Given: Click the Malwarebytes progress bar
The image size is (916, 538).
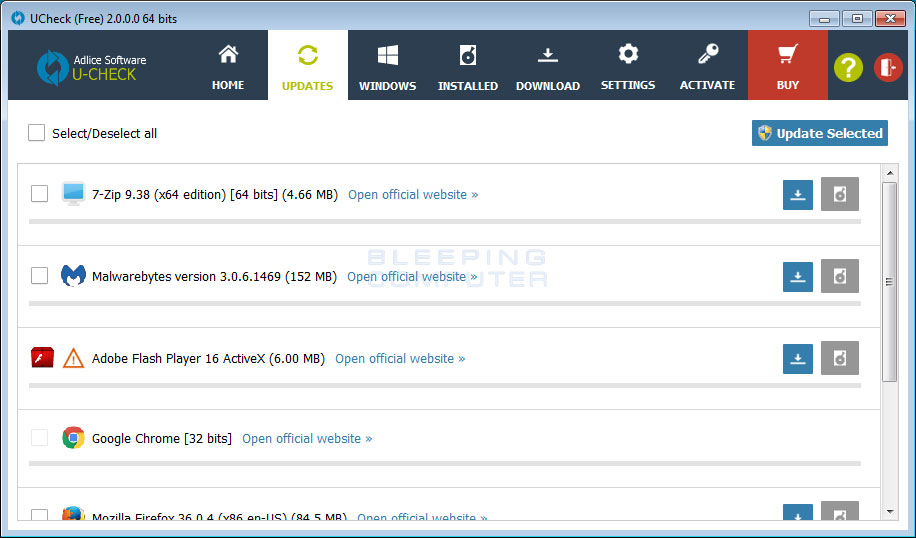Looking at the screenshot, I should (445, 303).
